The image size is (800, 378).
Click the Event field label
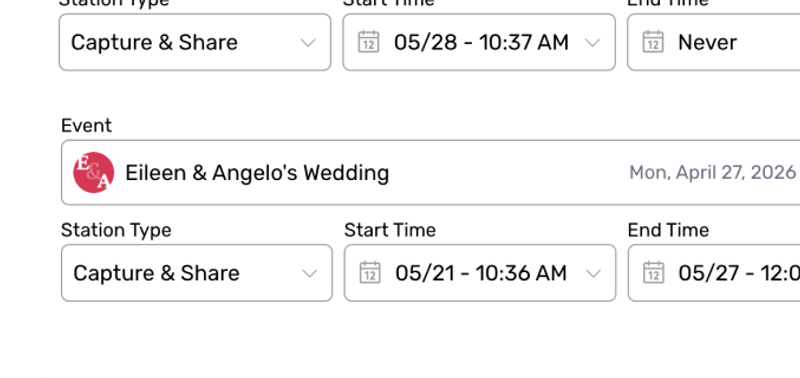point(86,125)
